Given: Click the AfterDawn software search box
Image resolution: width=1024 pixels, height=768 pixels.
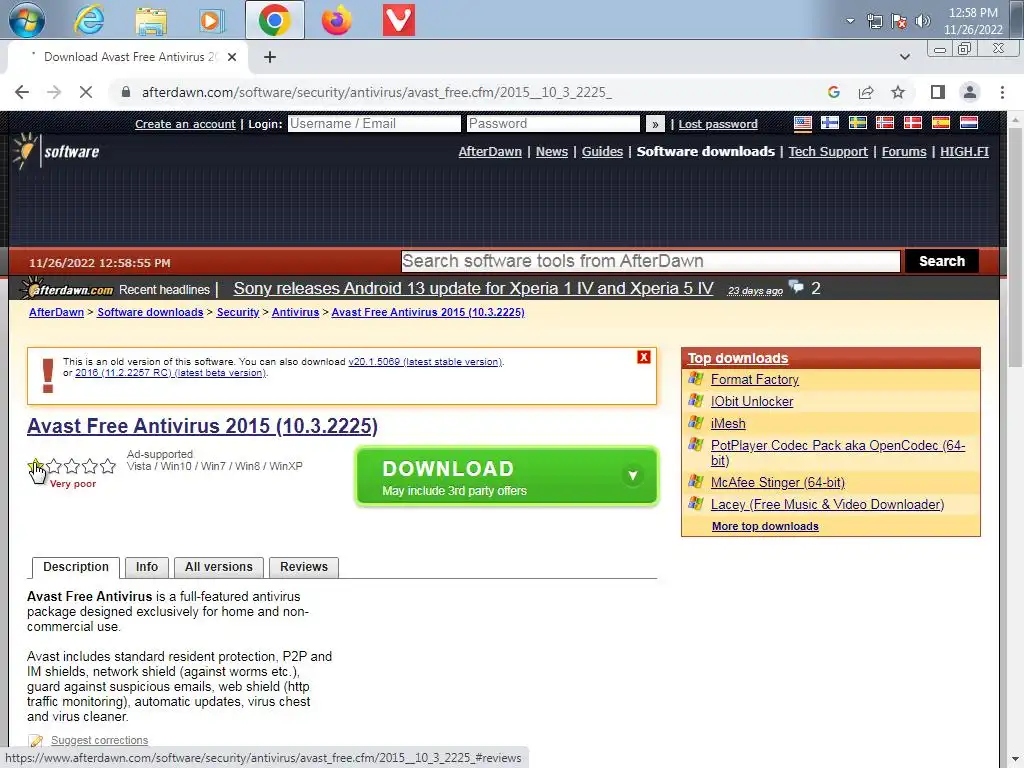Looking at the screenshot, I should [x=650, y=261].
